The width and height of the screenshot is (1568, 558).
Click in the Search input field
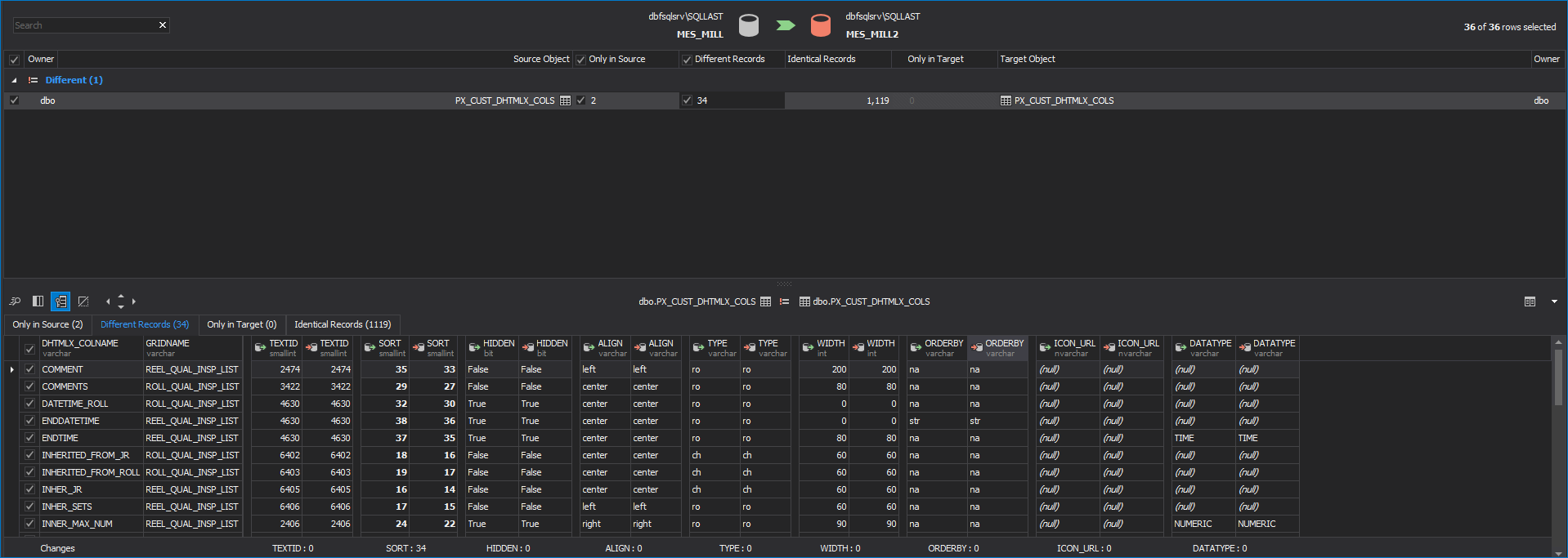pos(82,25)
